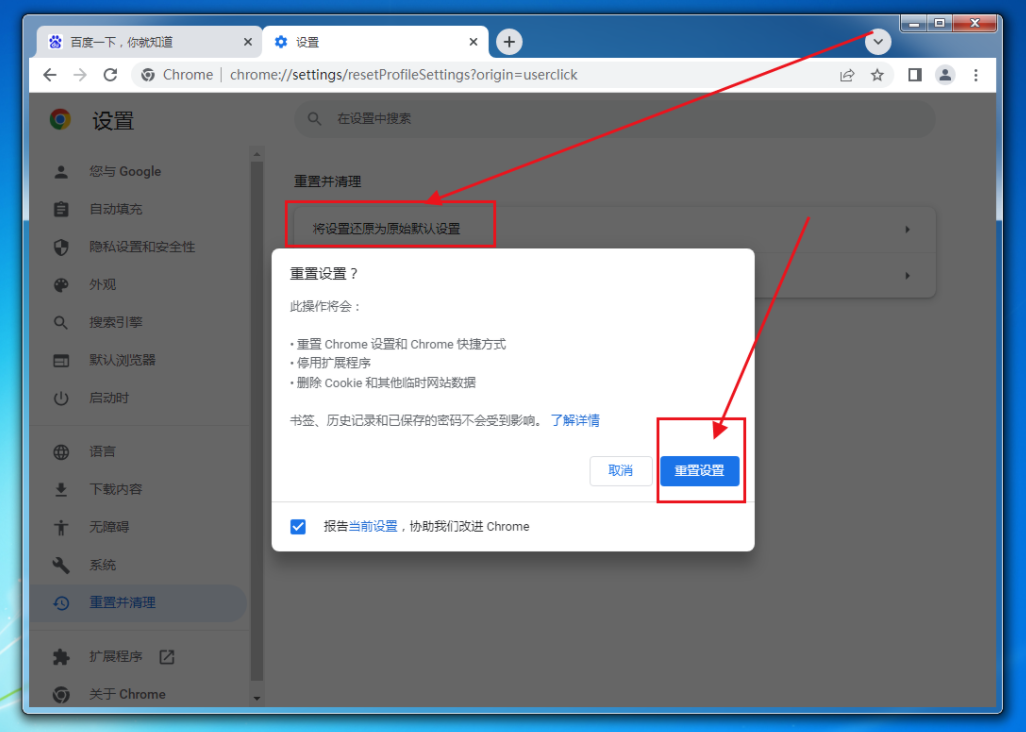Open the Chrome three-dot menu
Image resolution: width=1026 pixels, height=732 pixels.
tap(976, 75)
